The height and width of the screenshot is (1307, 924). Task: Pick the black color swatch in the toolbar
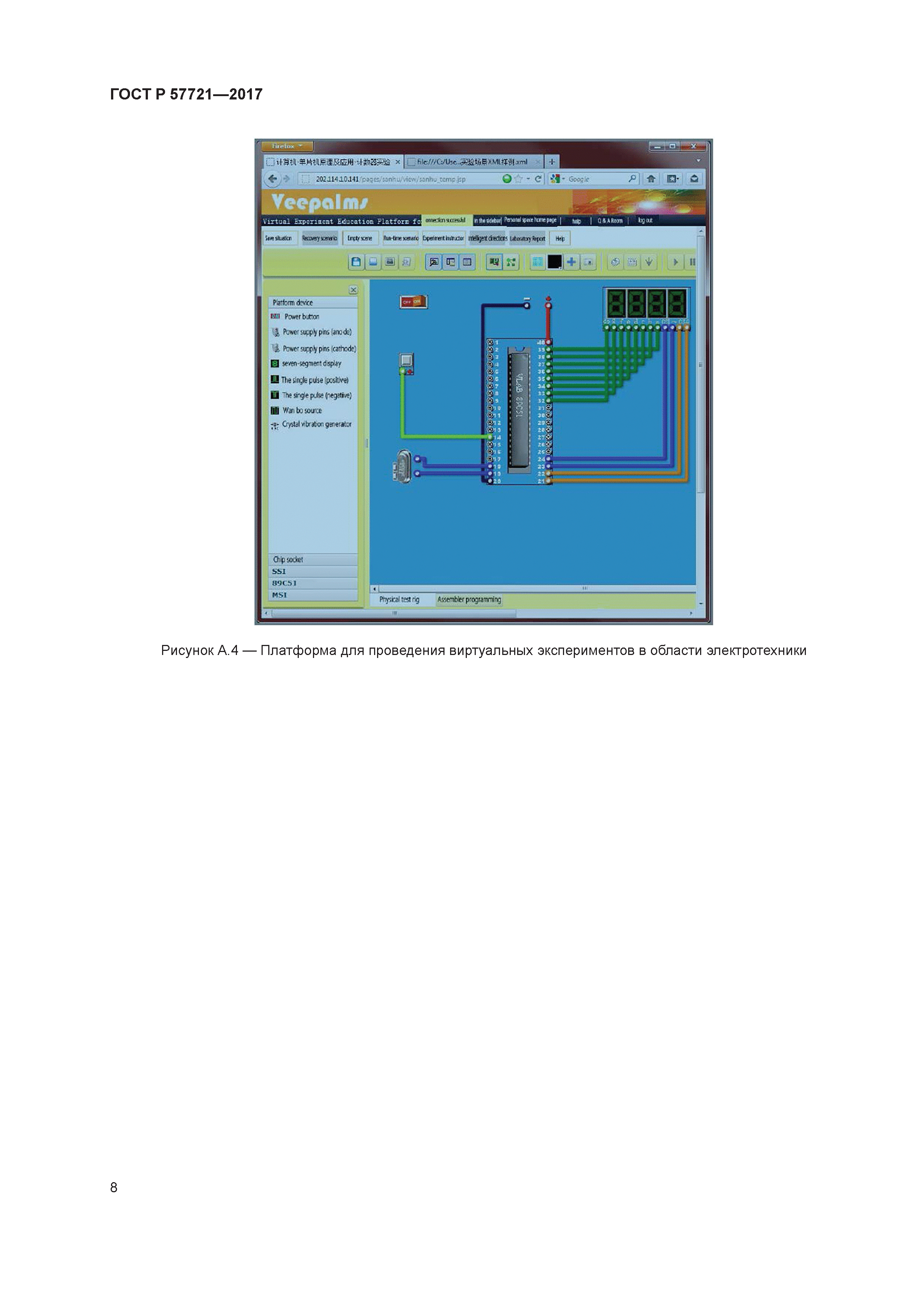[x=554, y=262]
